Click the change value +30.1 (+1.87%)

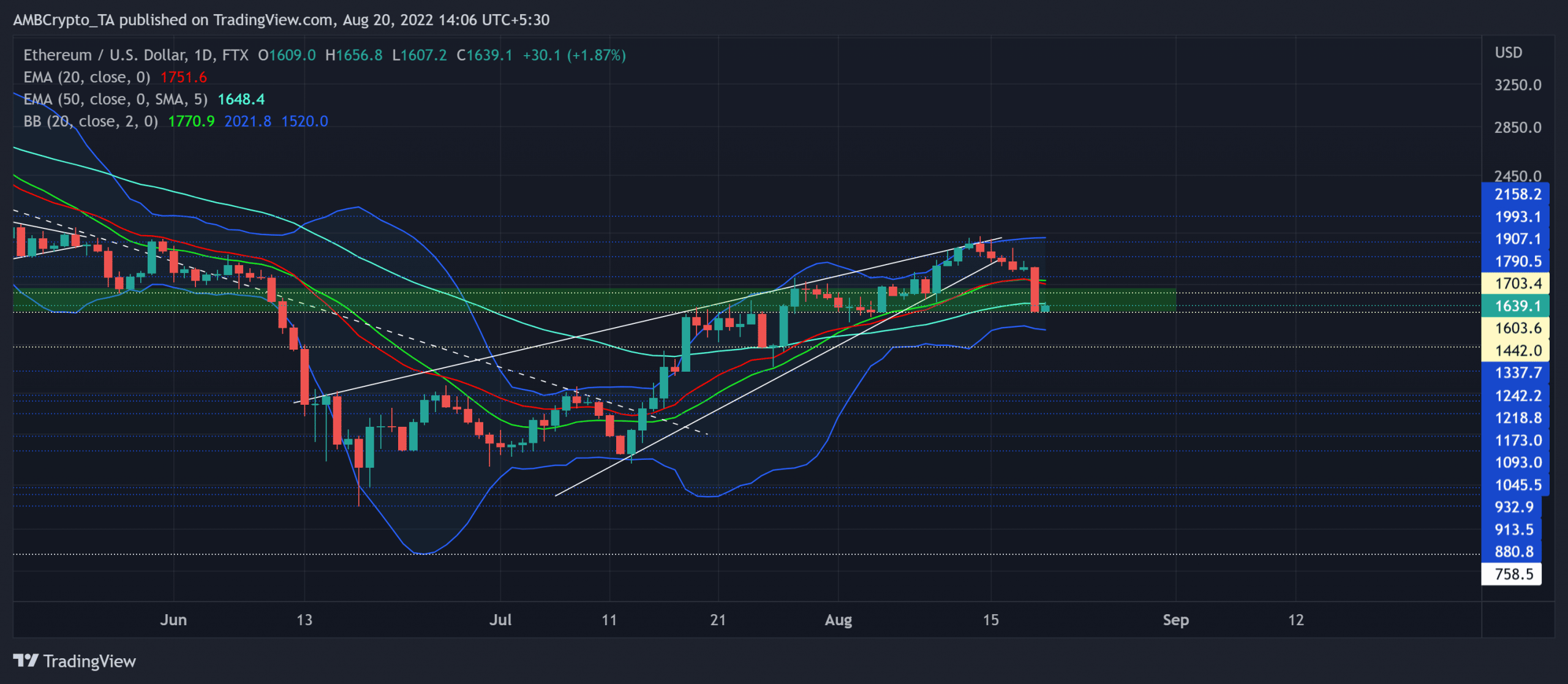[x=574, y=55]
